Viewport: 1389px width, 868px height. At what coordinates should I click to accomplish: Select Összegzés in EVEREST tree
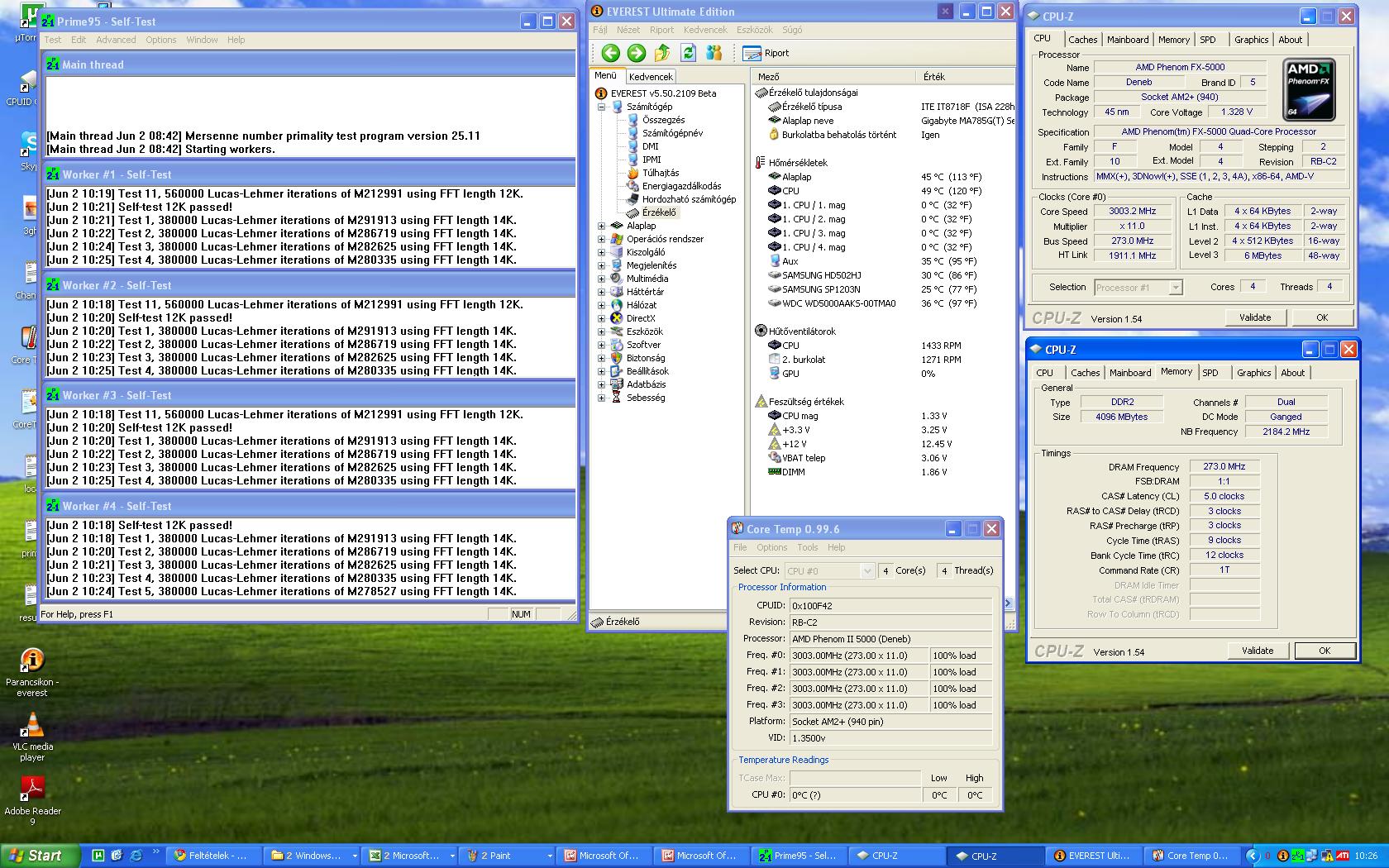(663, 120)
